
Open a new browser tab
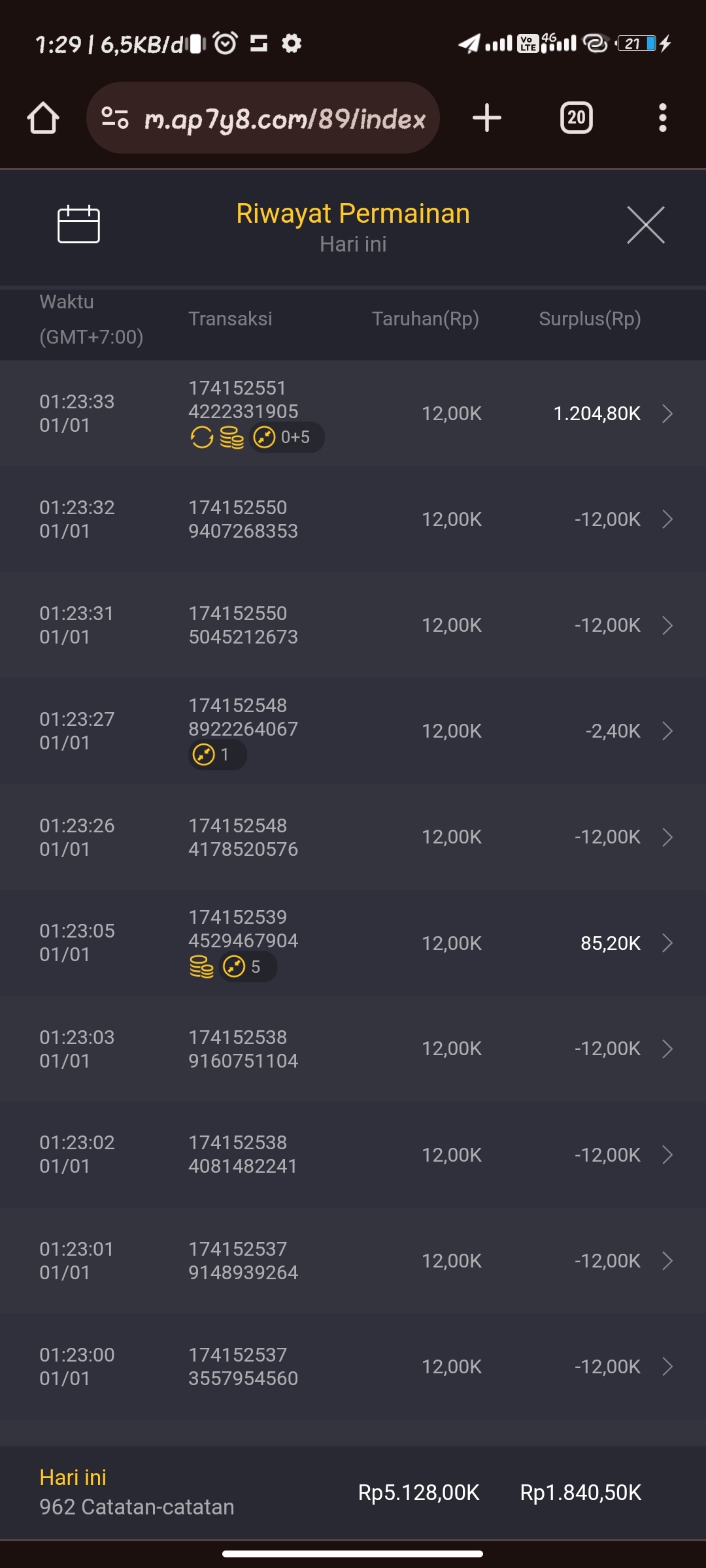tap(486, 118)
